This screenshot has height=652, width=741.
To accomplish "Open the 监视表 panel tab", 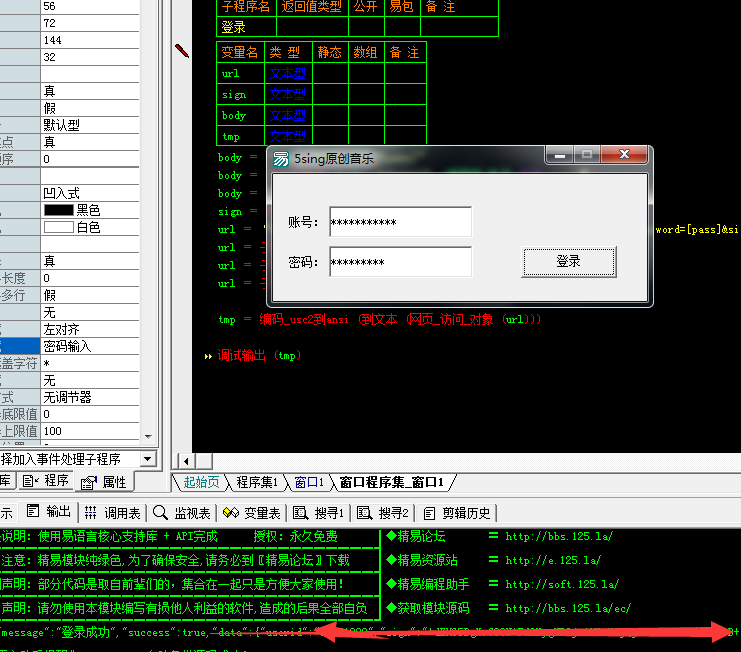I will (181, 513).
